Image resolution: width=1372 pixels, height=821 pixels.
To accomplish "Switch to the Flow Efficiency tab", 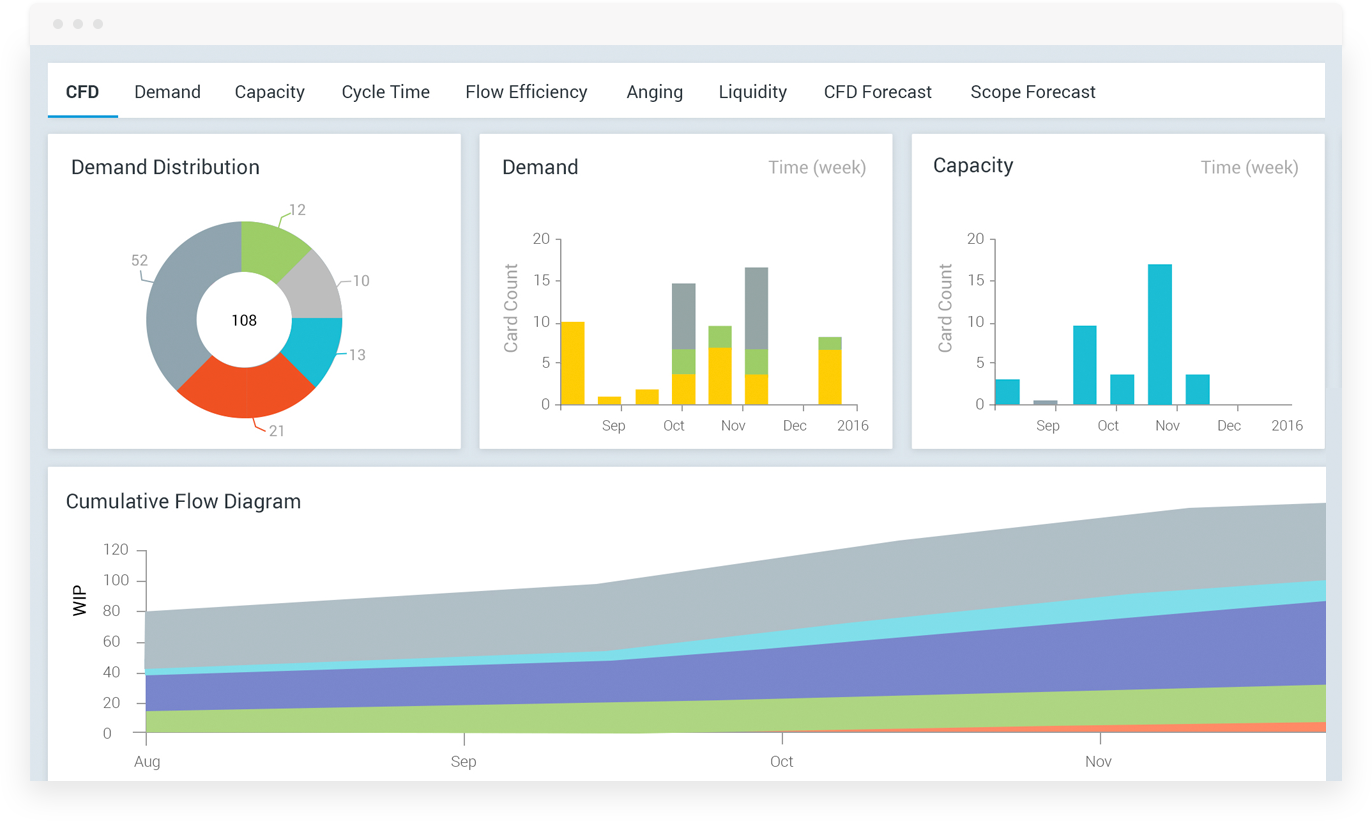I will click(526, 91).
